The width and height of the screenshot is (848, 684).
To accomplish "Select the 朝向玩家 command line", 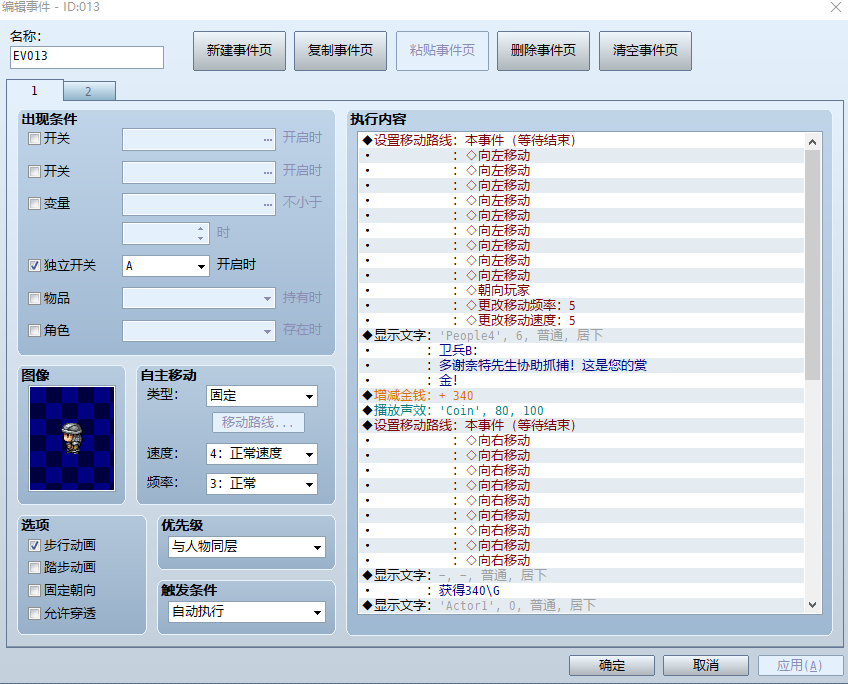I will tap(581, 290).
